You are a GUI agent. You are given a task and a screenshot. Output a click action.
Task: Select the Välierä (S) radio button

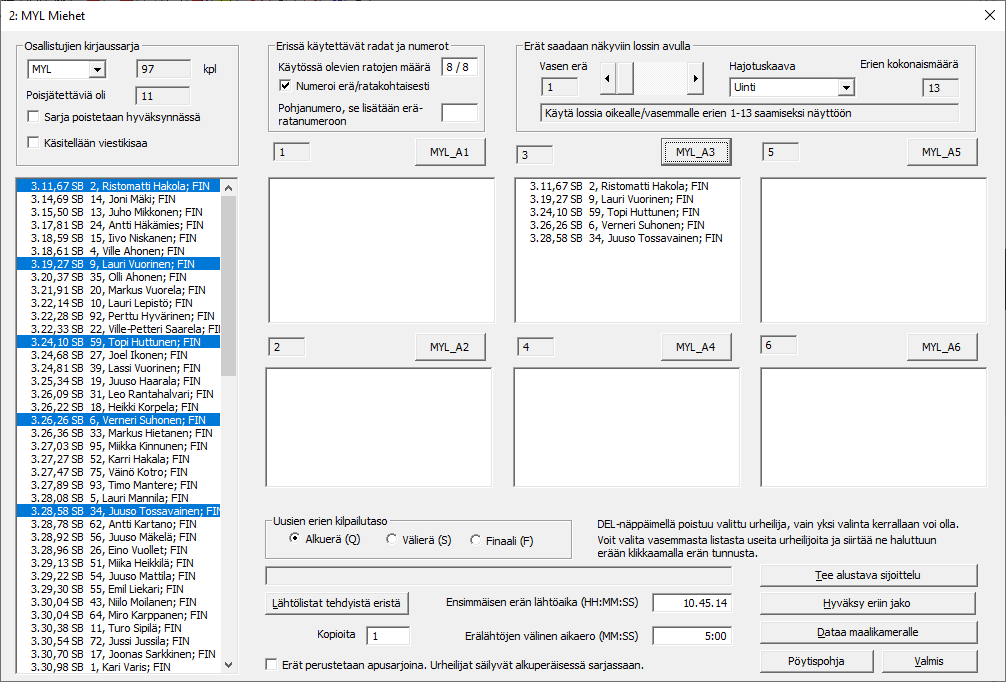point(392,540)
